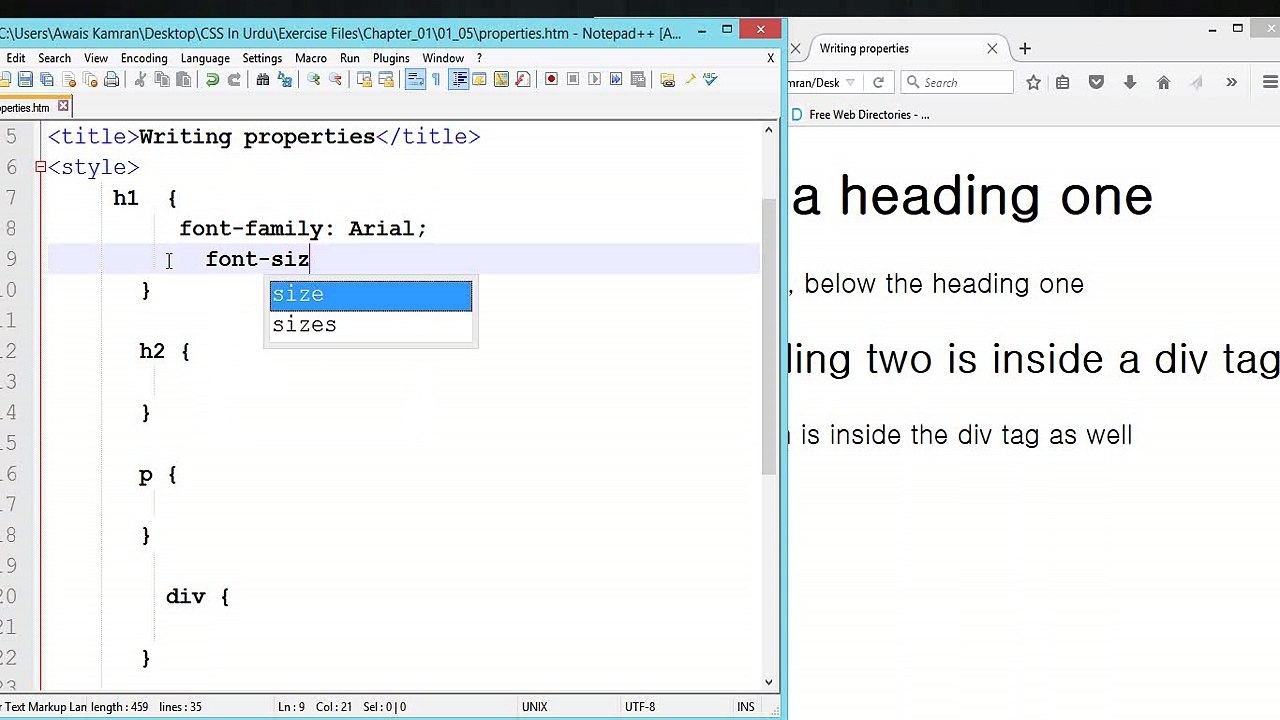Reload the page in Firefox
Image resolution: width=1280 pixels, height=720 pixels.
pyautogui.click(x=878, y=83)
